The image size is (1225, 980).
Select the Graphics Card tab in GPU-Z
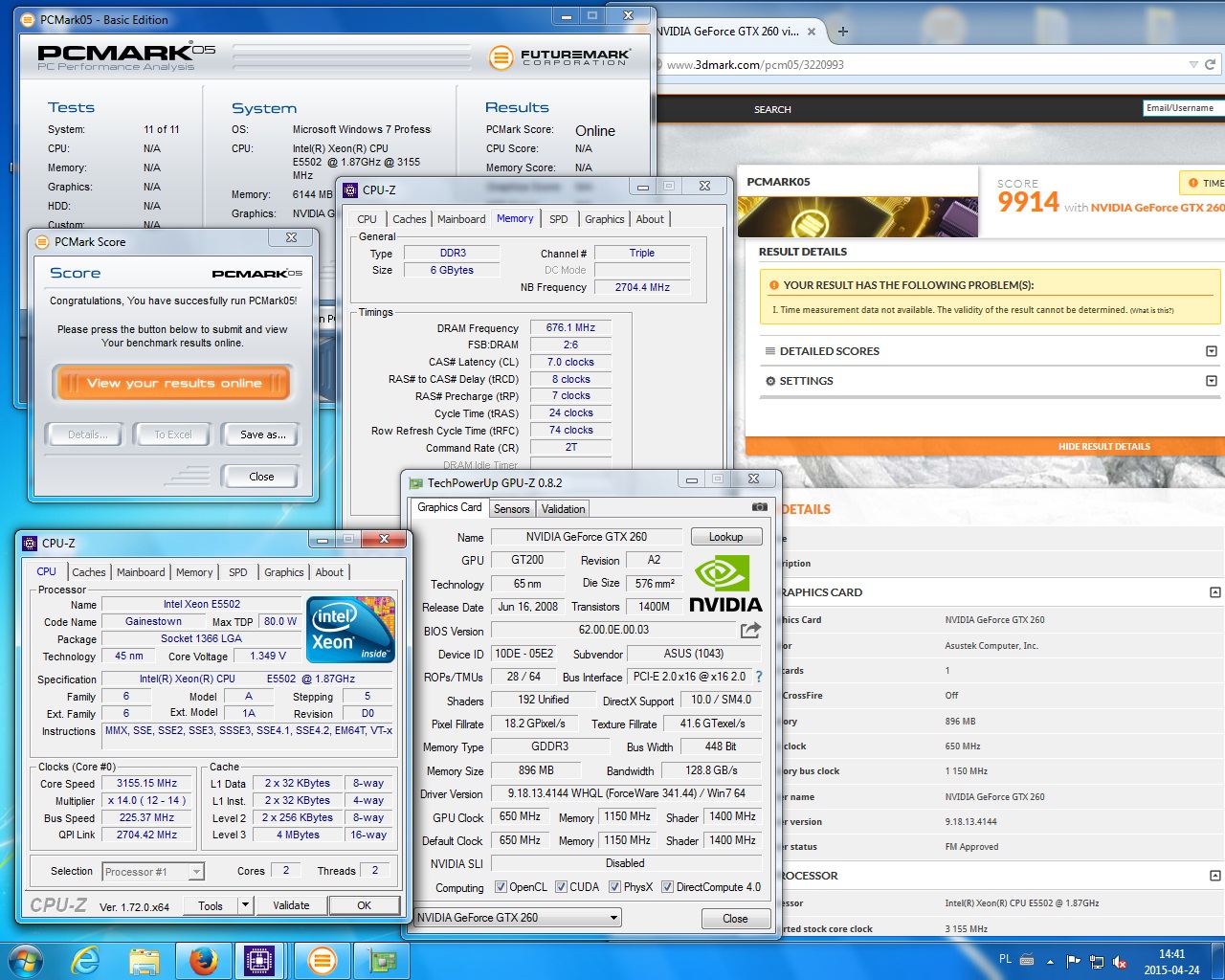pyautogui.click(x=450, y=508)
